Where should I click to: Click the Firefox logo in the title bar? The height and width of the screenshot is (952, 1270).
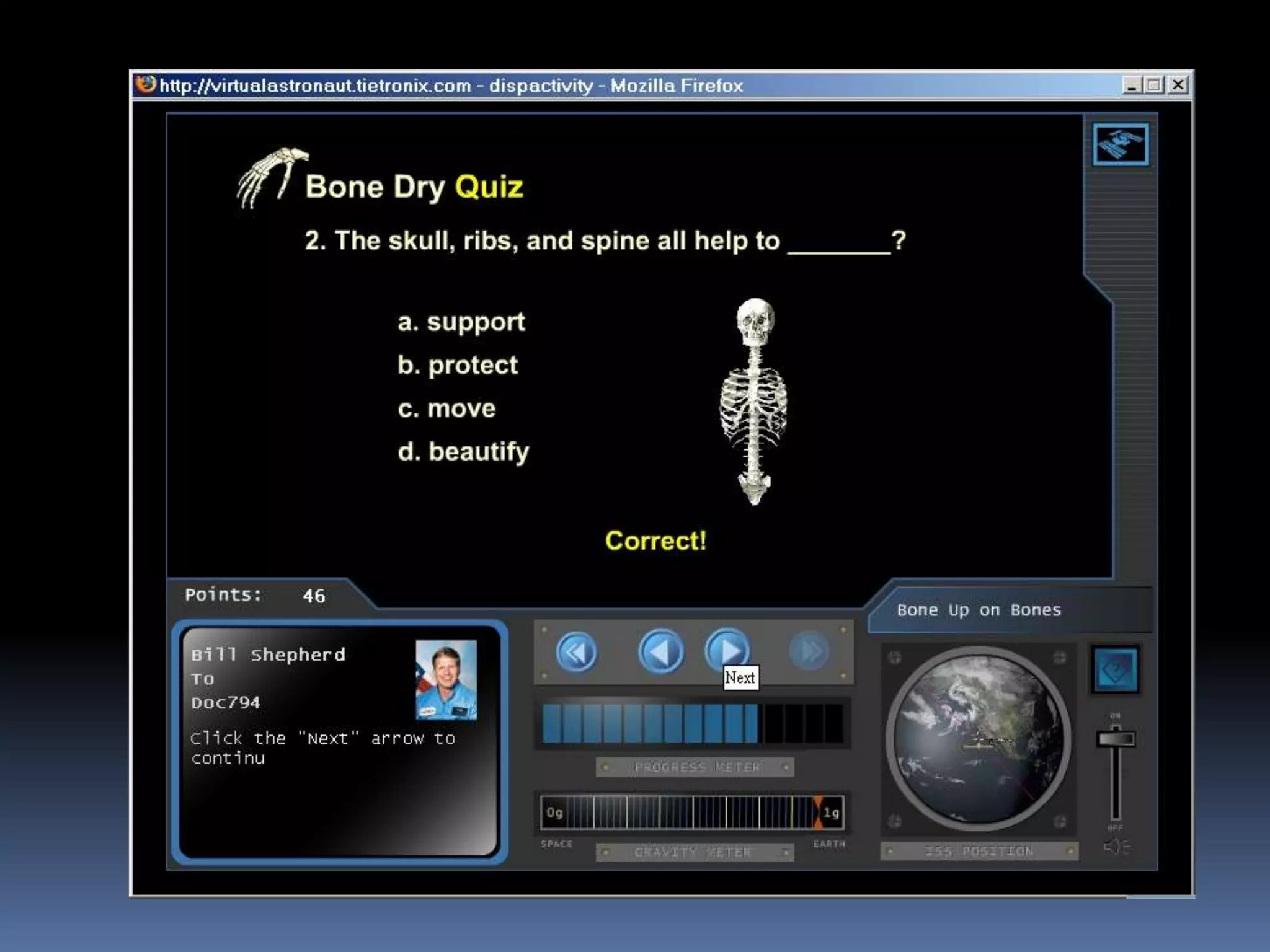[146, 84]
